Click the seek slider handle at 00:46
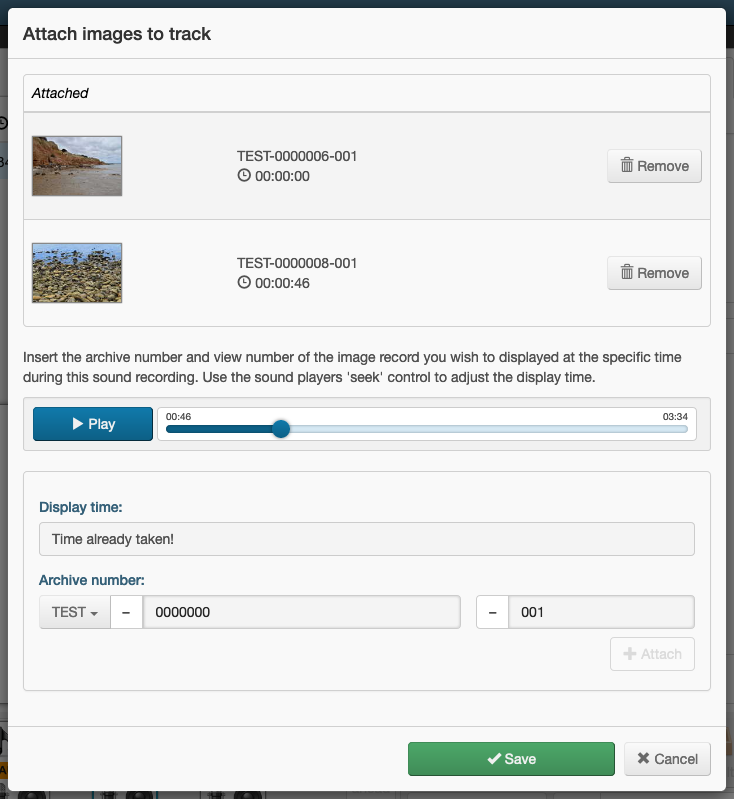 280,429
